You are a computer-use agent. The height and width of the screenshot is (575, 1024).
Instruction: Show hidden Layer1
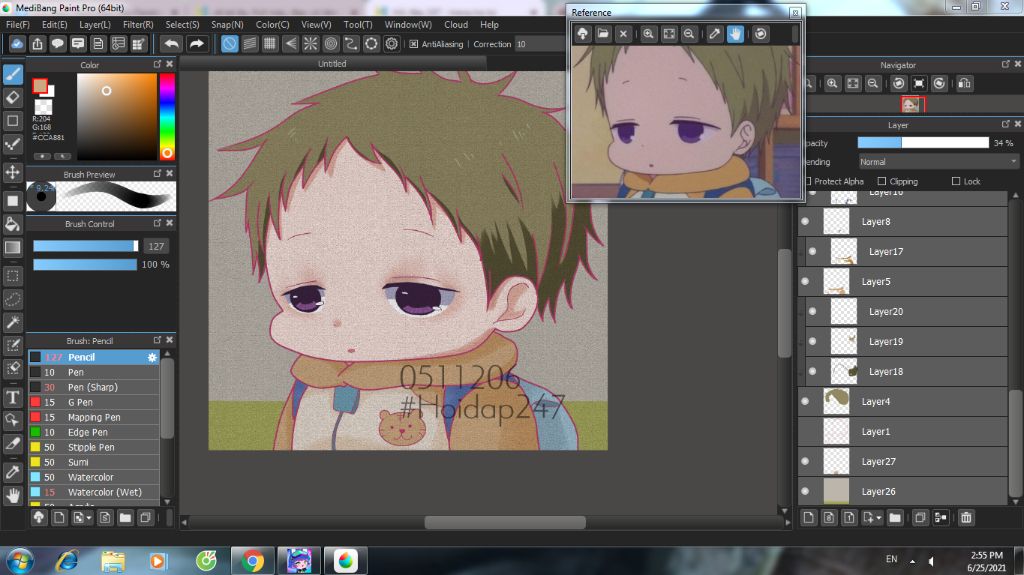[x=805, y=431]
